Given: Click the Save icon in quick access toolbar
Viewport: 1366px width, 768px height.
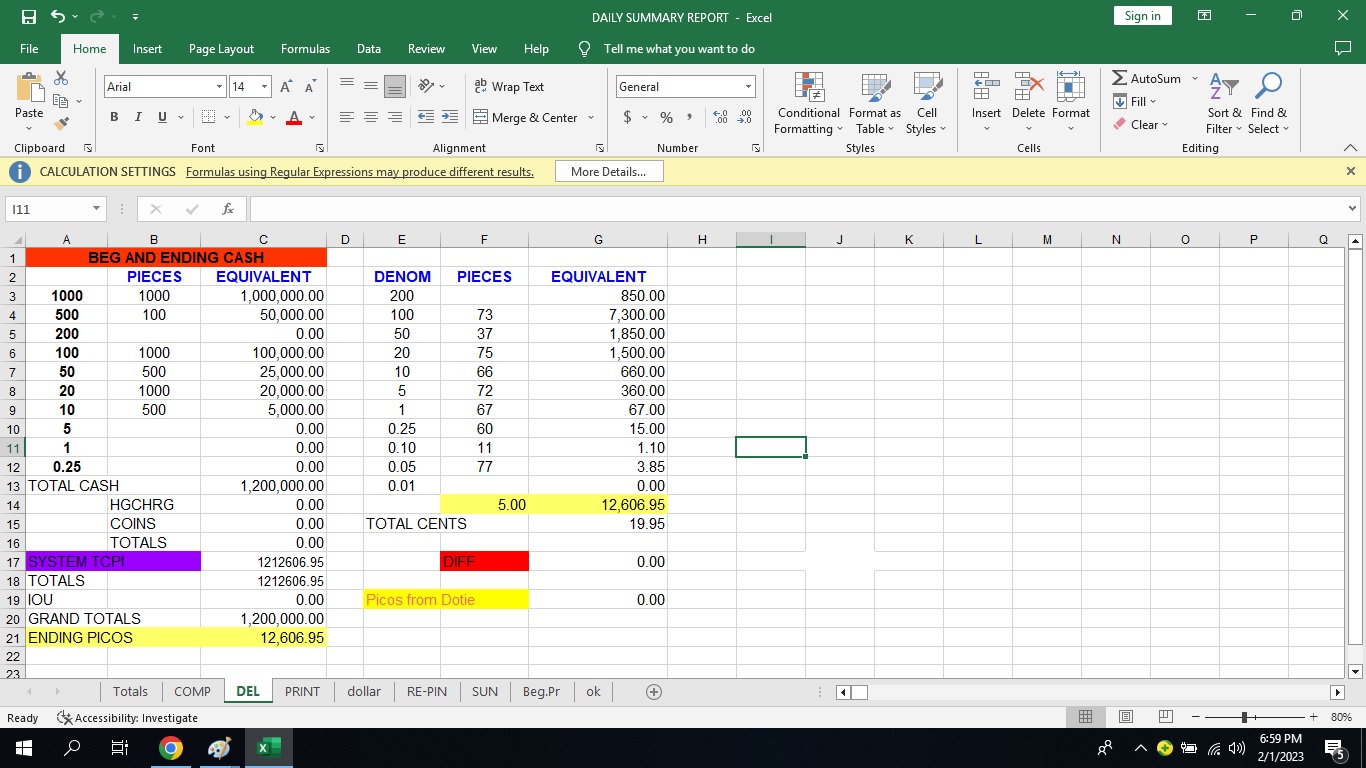Looking at the screenshot, I should pyautogui.click(x=29, y=17).
